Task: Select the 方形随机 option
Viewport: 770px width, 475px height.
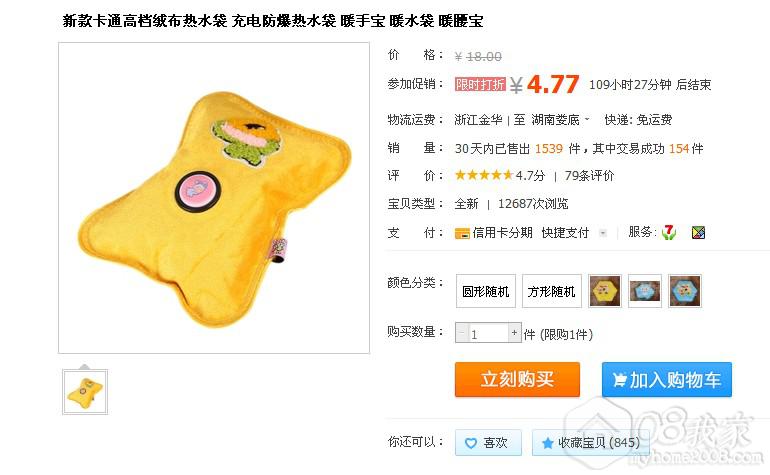Action: [x=551, y=291]
